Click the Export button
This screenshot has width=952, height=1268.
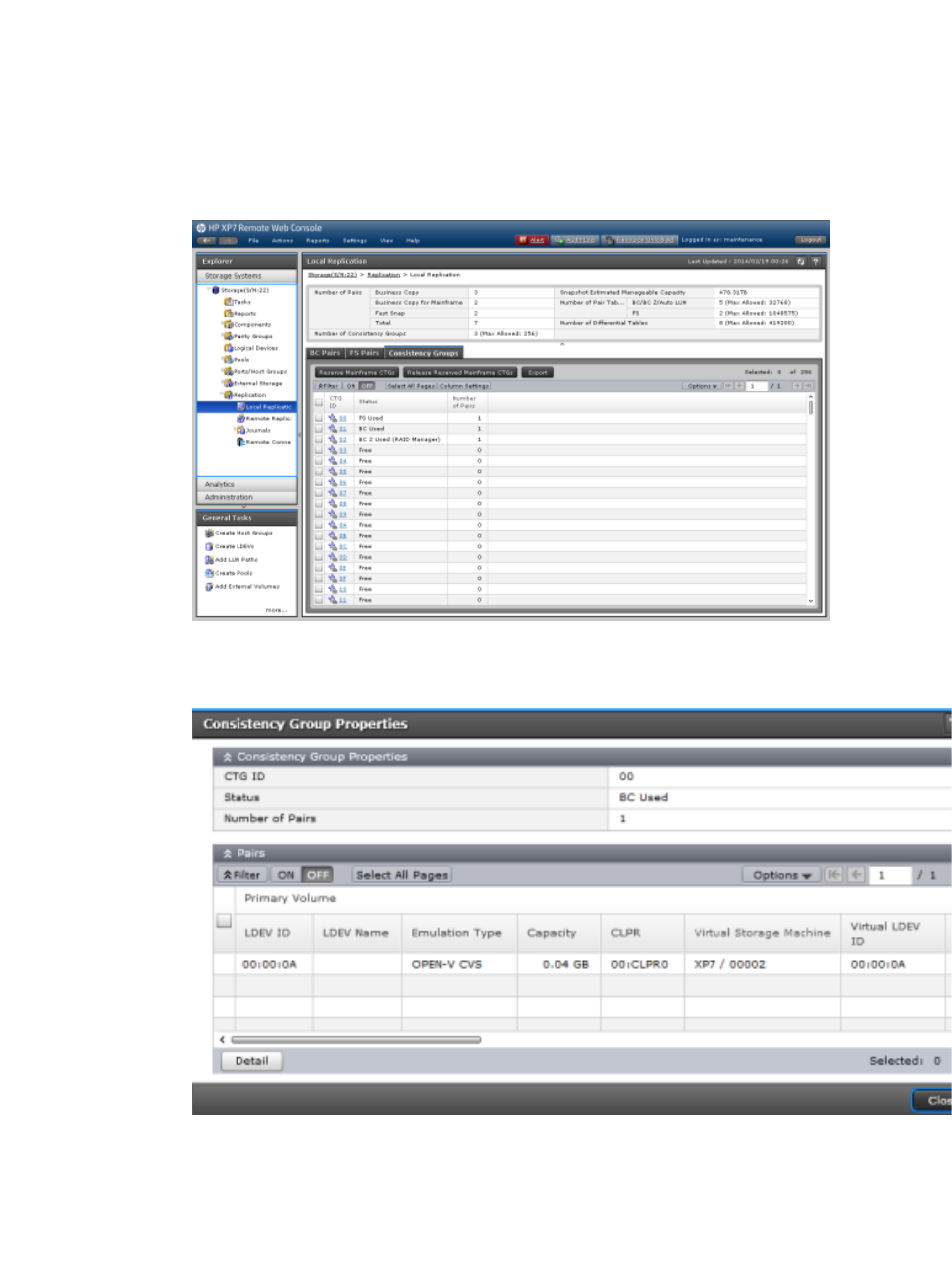tap(537, 372)
